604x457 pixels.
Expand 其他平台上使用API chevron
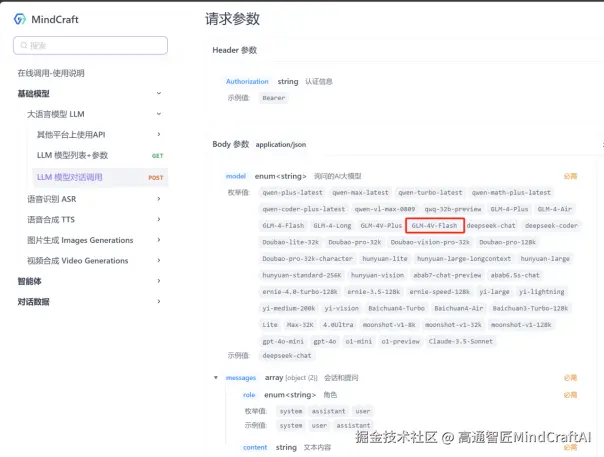159,134
